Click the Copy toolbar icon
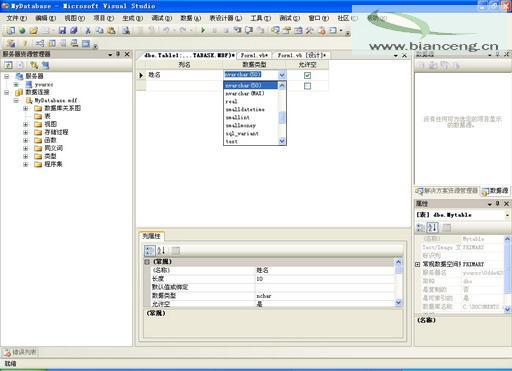 coord(99,31)
